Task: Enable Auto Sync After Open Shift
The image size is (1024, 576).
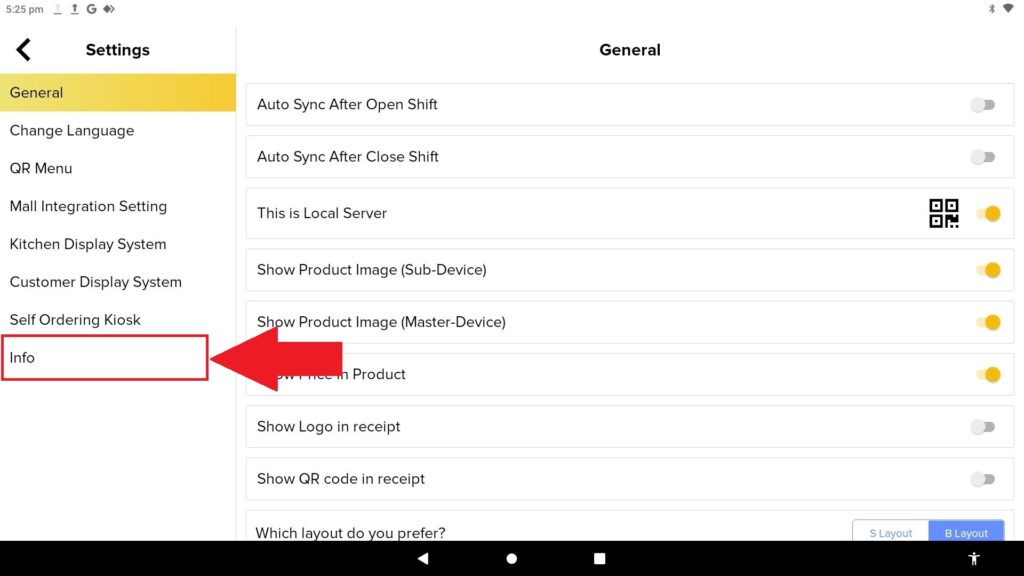Action: pyautogui.click(x=983, y=104)
